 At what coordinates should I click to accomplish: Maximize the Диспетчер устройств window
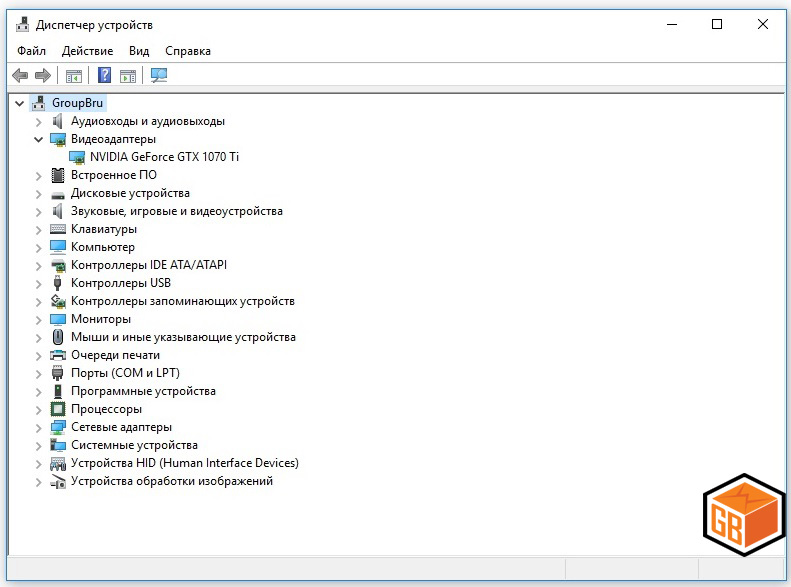tap(717, 24)
